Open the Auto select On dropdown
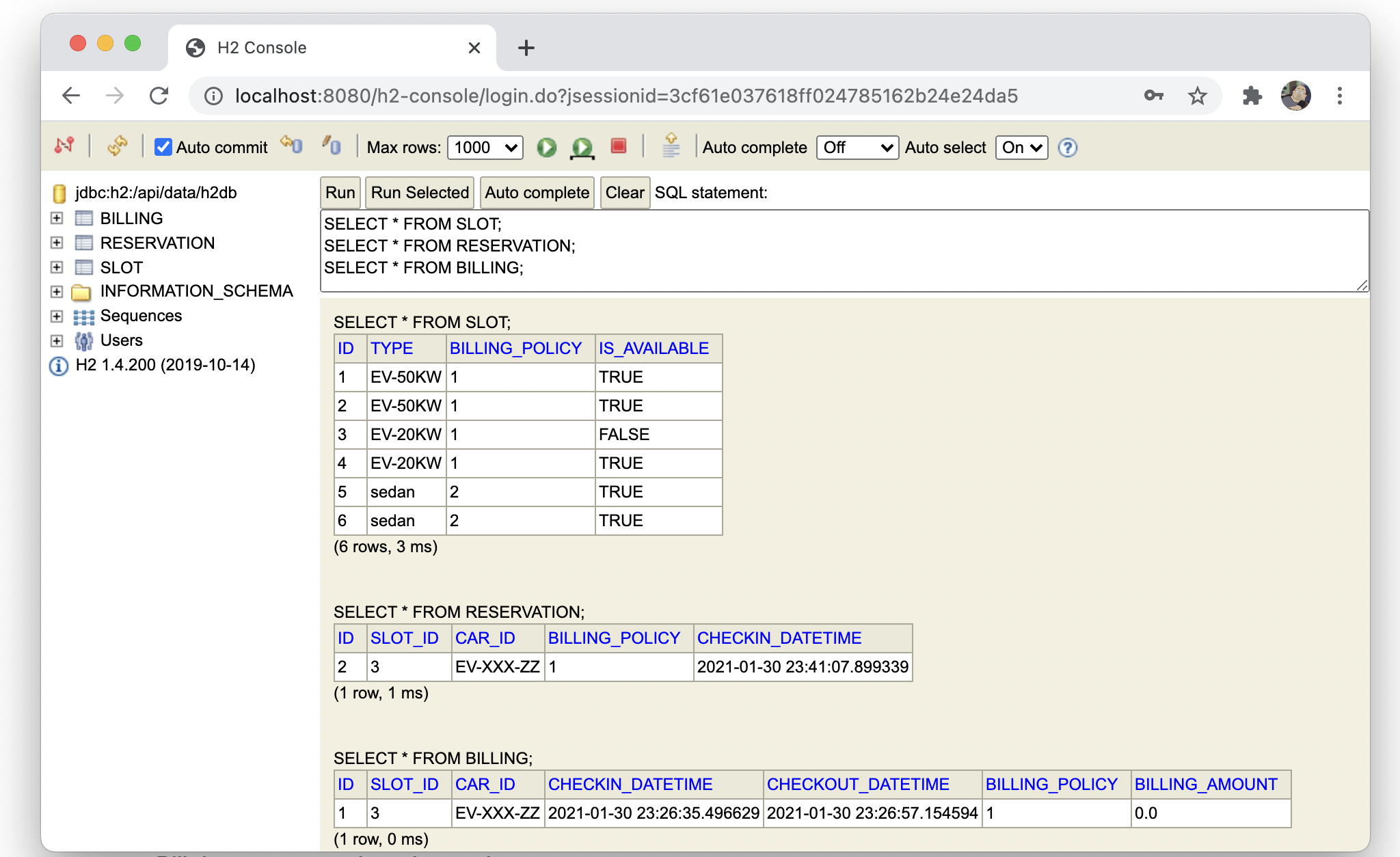Screen dimensions: 1400x857 [1021, 148]
